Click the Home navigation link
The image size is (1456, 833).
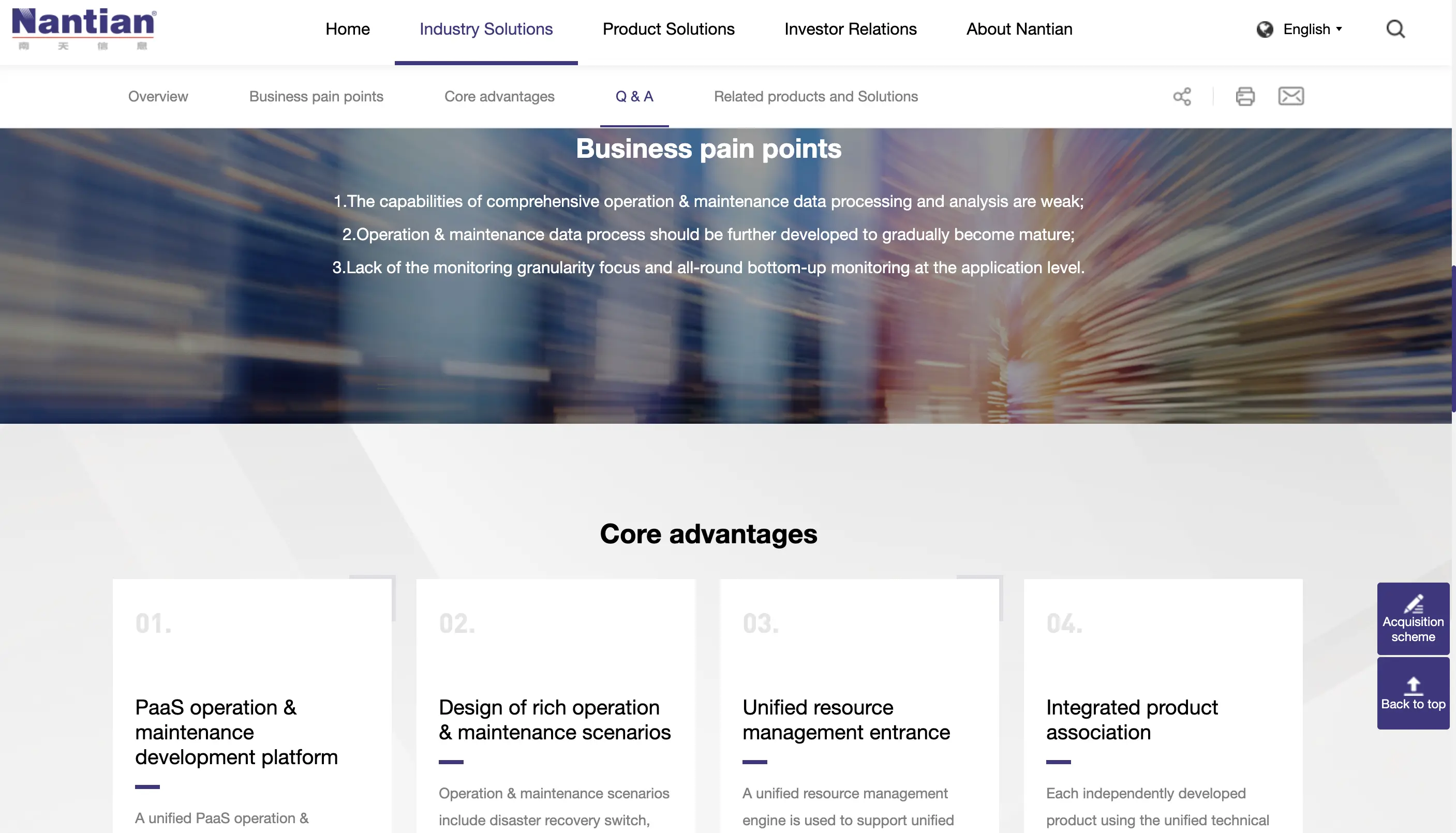(x=347, y=29)
